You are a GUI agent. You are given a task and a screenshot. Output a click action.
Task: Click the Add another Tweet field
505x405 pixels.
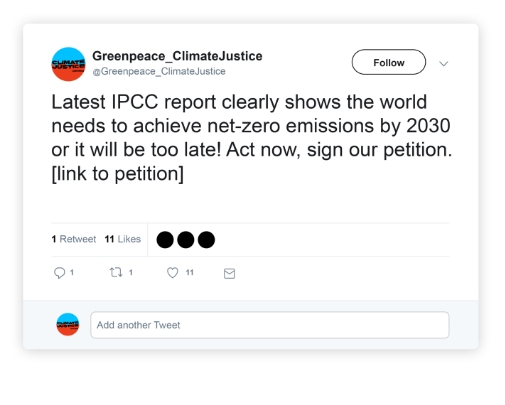pyautogui.click(x=270, y=325)
